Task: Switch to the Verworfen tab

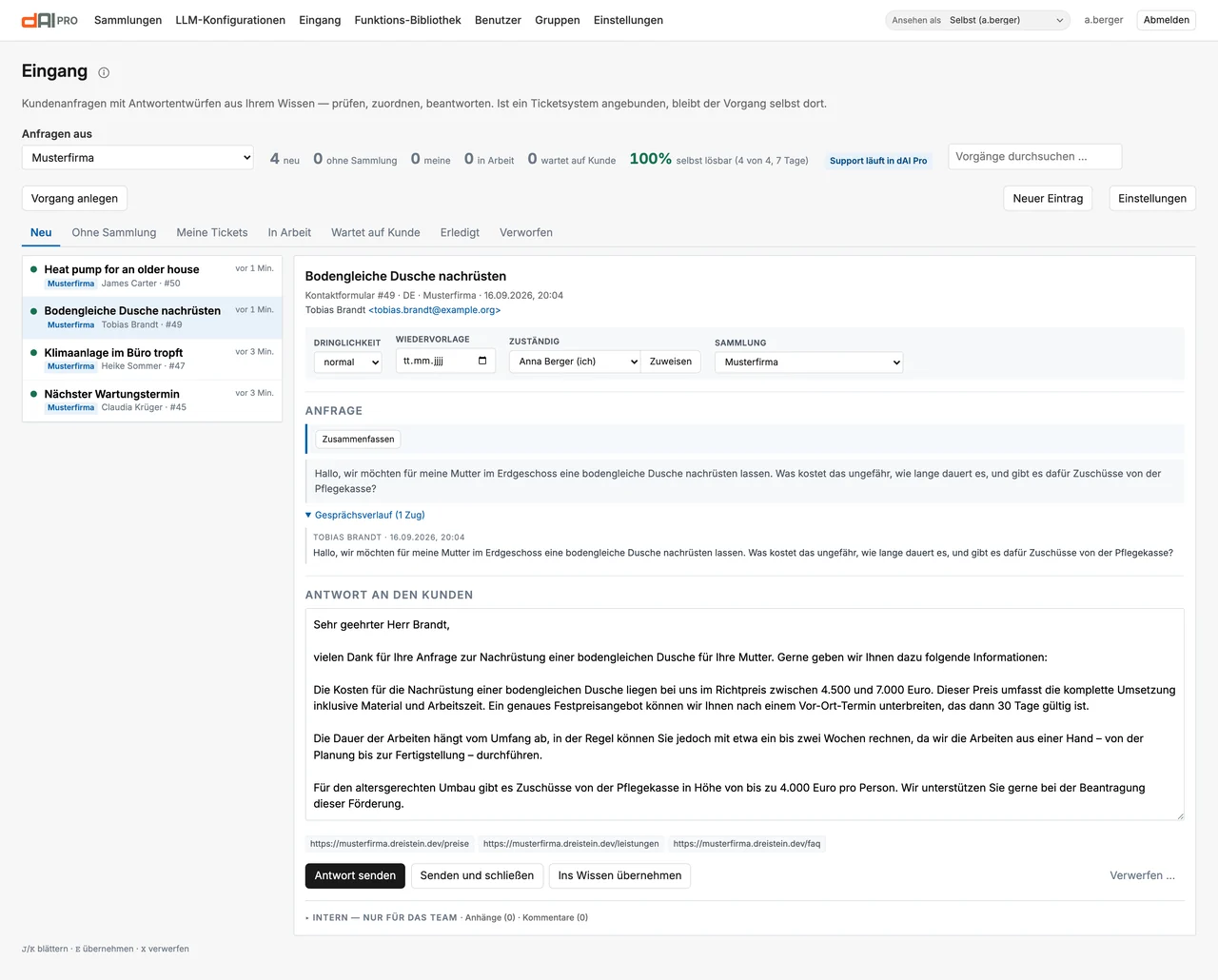Action: pyautogui.click(x=526, y=232)
